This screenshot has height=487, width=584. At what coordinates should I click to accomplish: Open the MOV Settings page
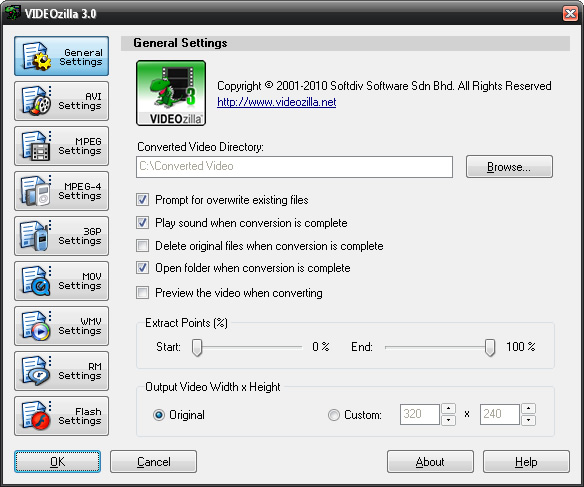coord(61,281)
